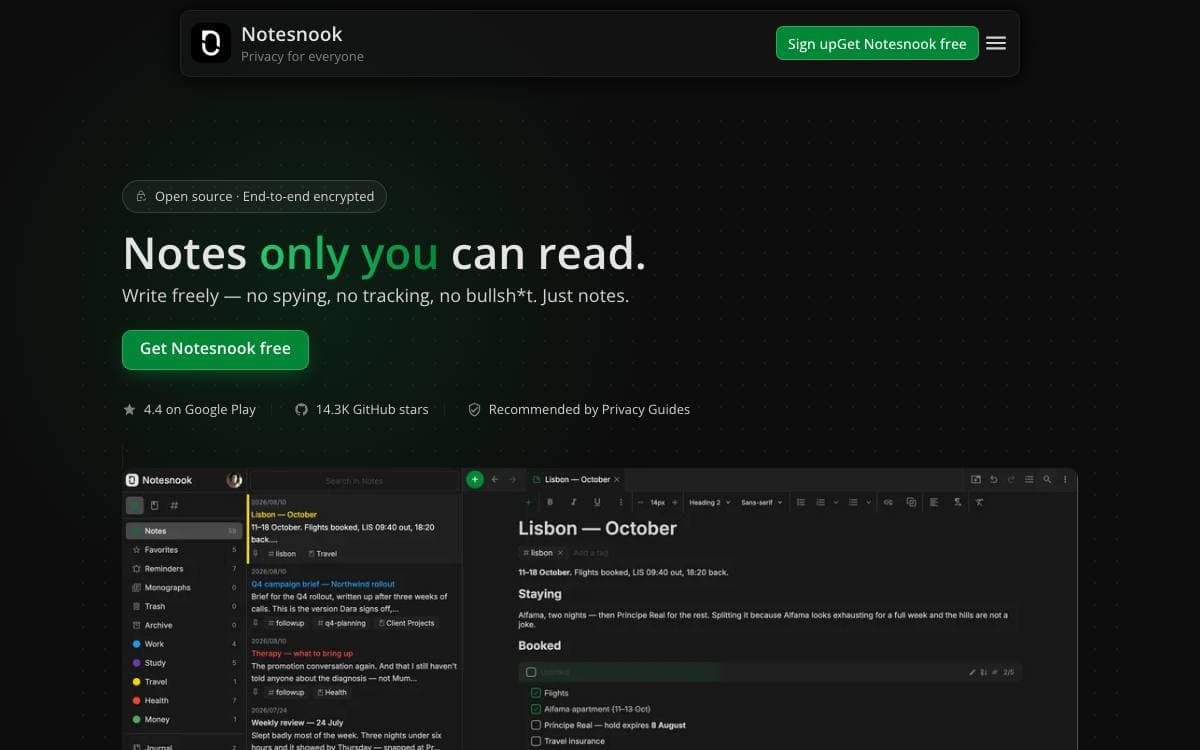Uncheck the Alfama apartment checklist item

click(536, 709)
